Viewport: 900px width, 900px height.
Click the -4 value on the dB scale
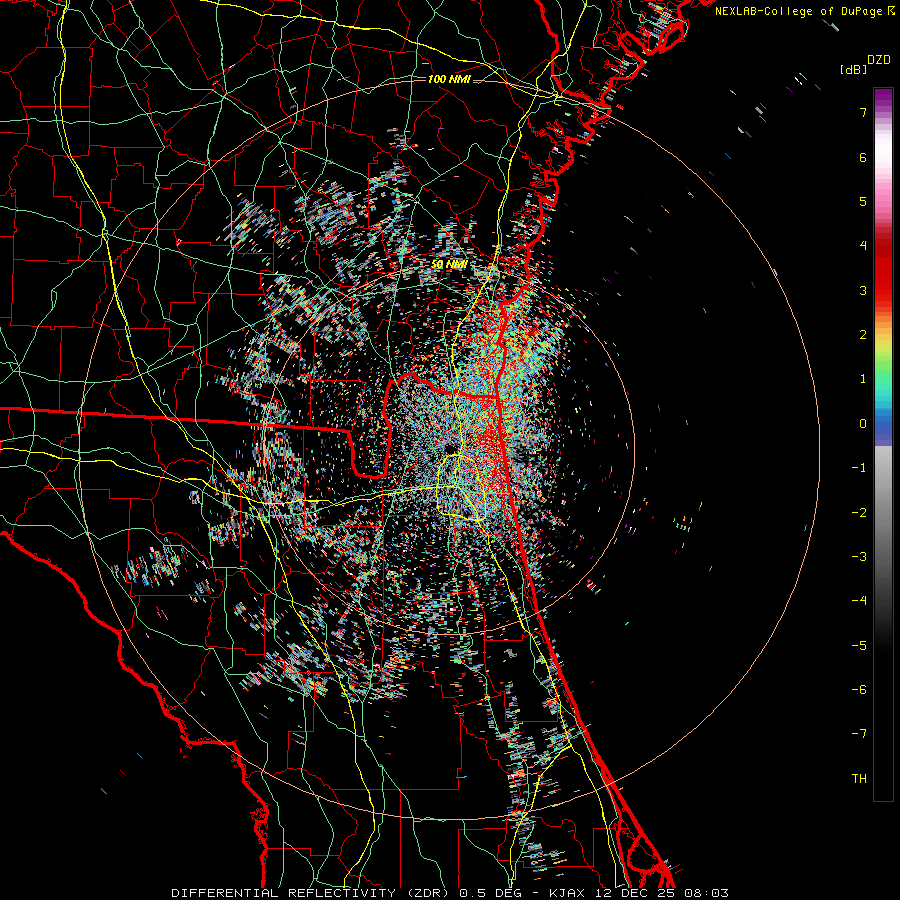point(859,601)
